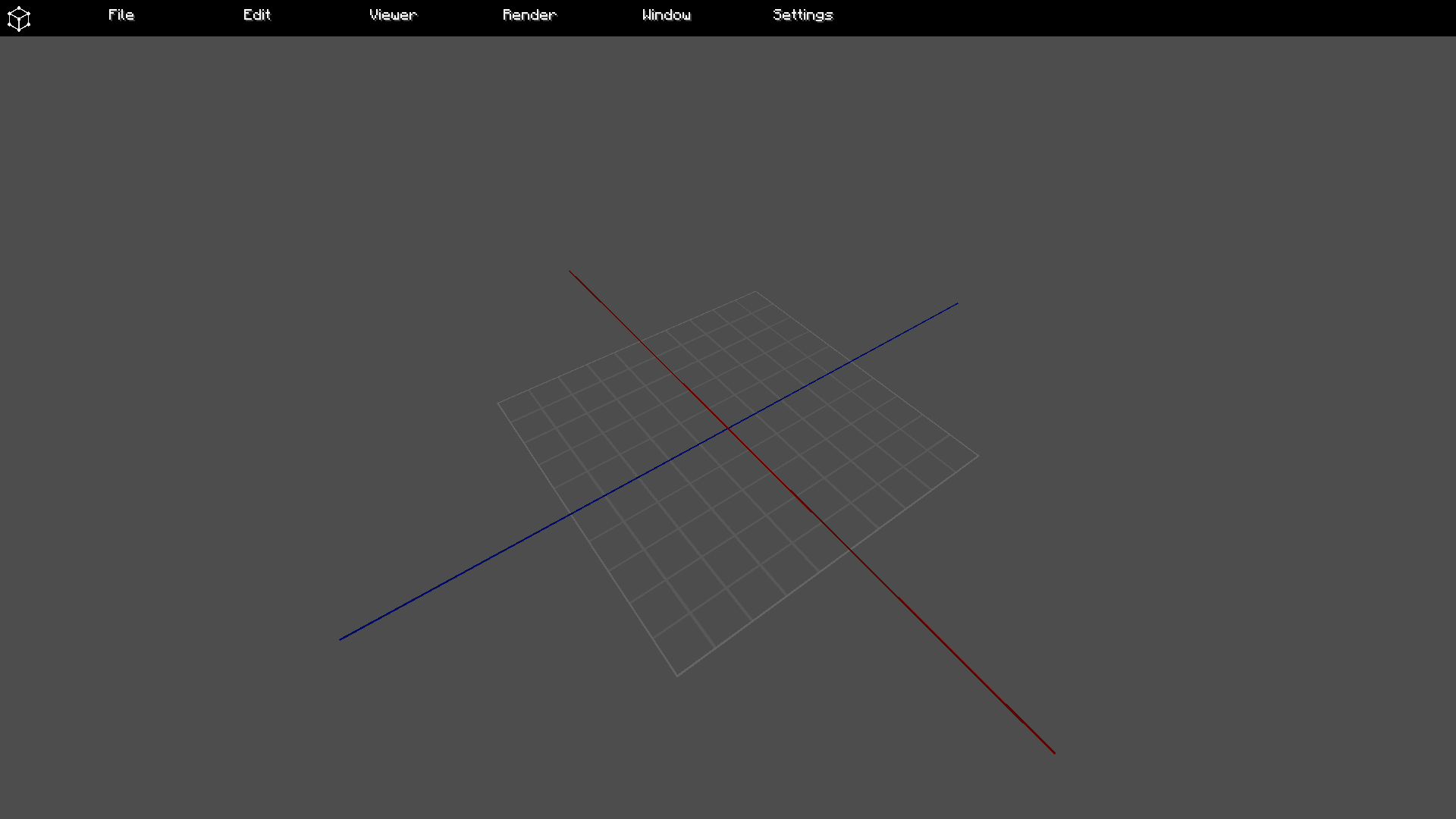The width and height of the screenshot is (1456, 819).
Task: Click the topmost corner of the grid
Action: 755,291
